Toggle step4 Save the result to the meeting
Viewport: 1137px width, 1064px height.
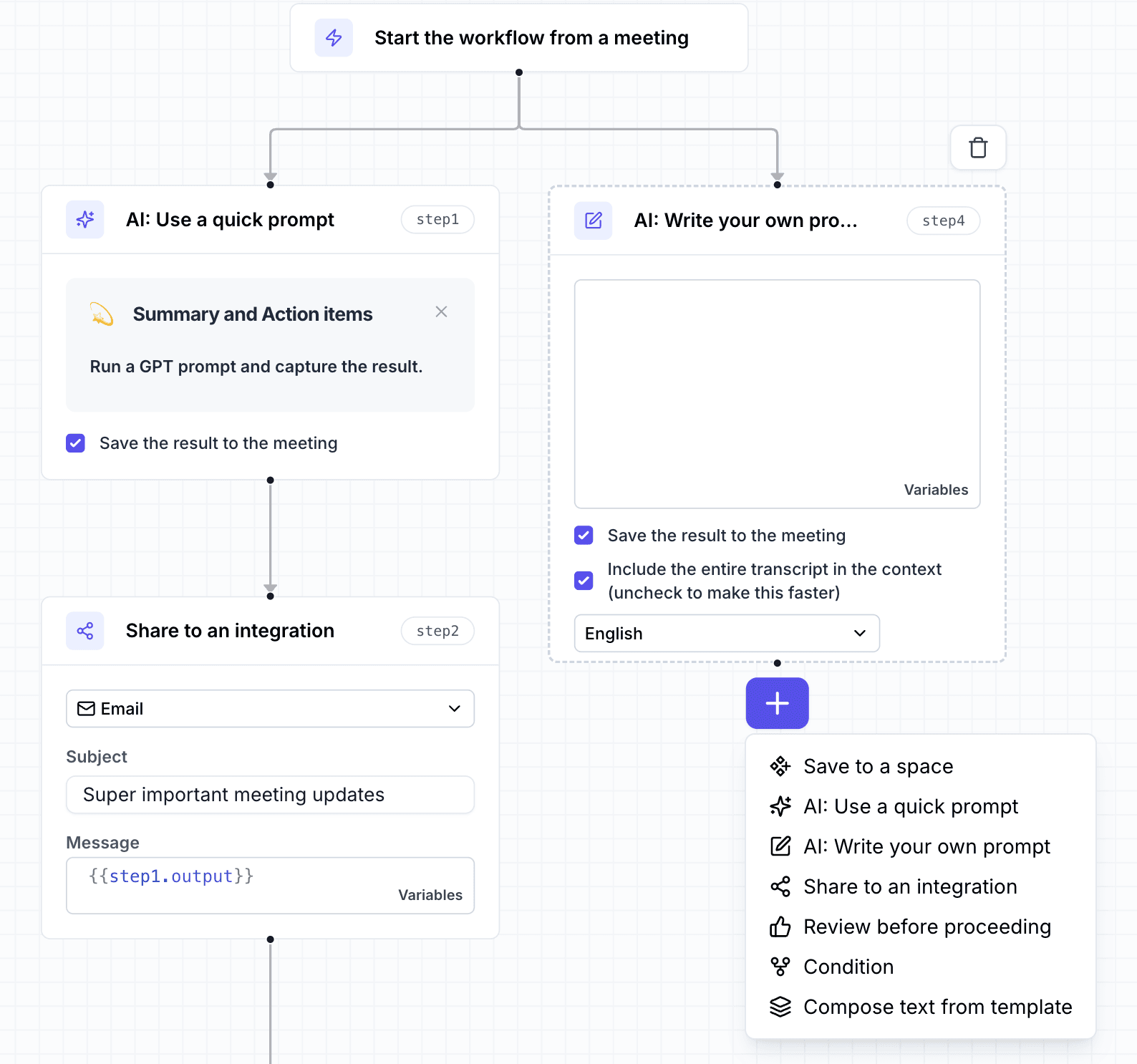click(584, 536)
